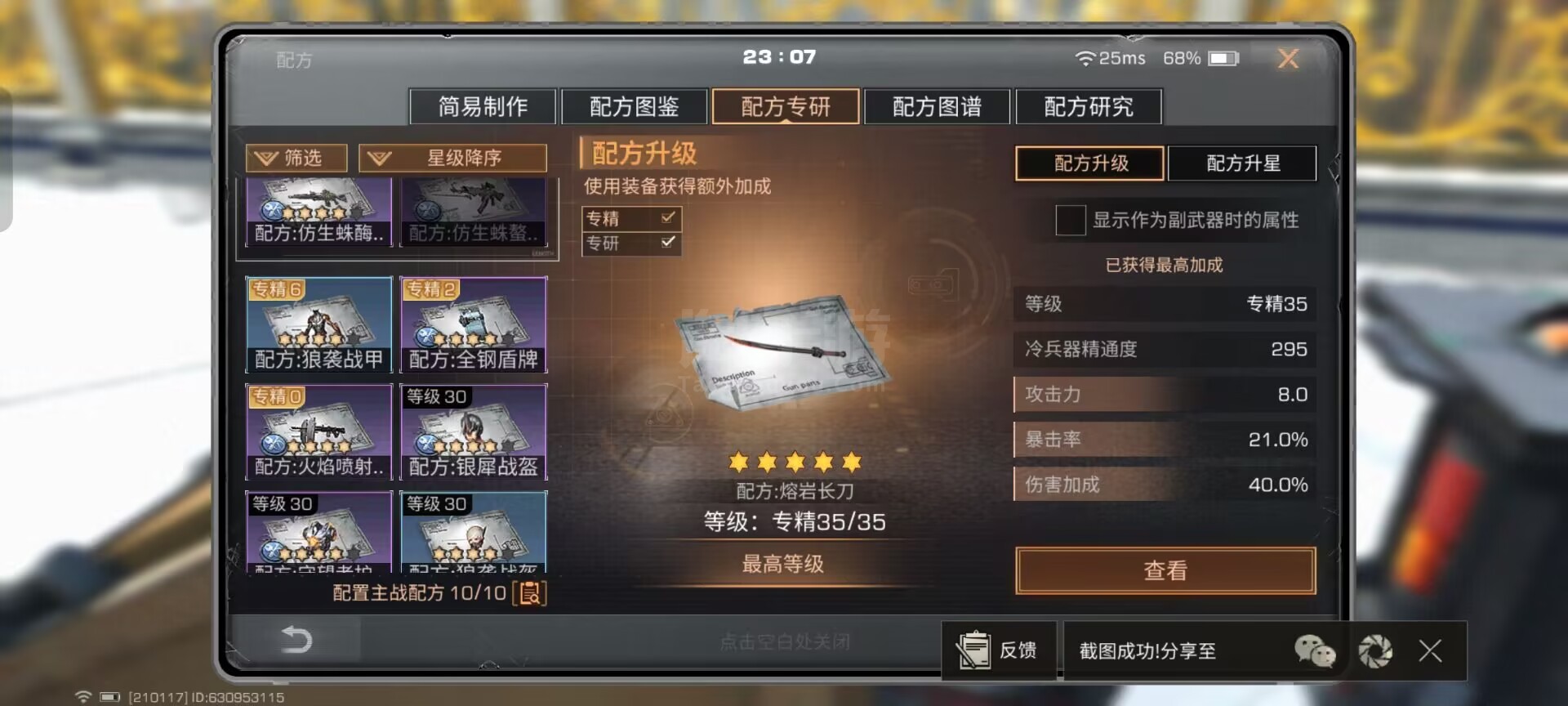Click the 查看 button
Image resolution: width=1568 pixels, height=706 pixels.
click(1165, 570)
